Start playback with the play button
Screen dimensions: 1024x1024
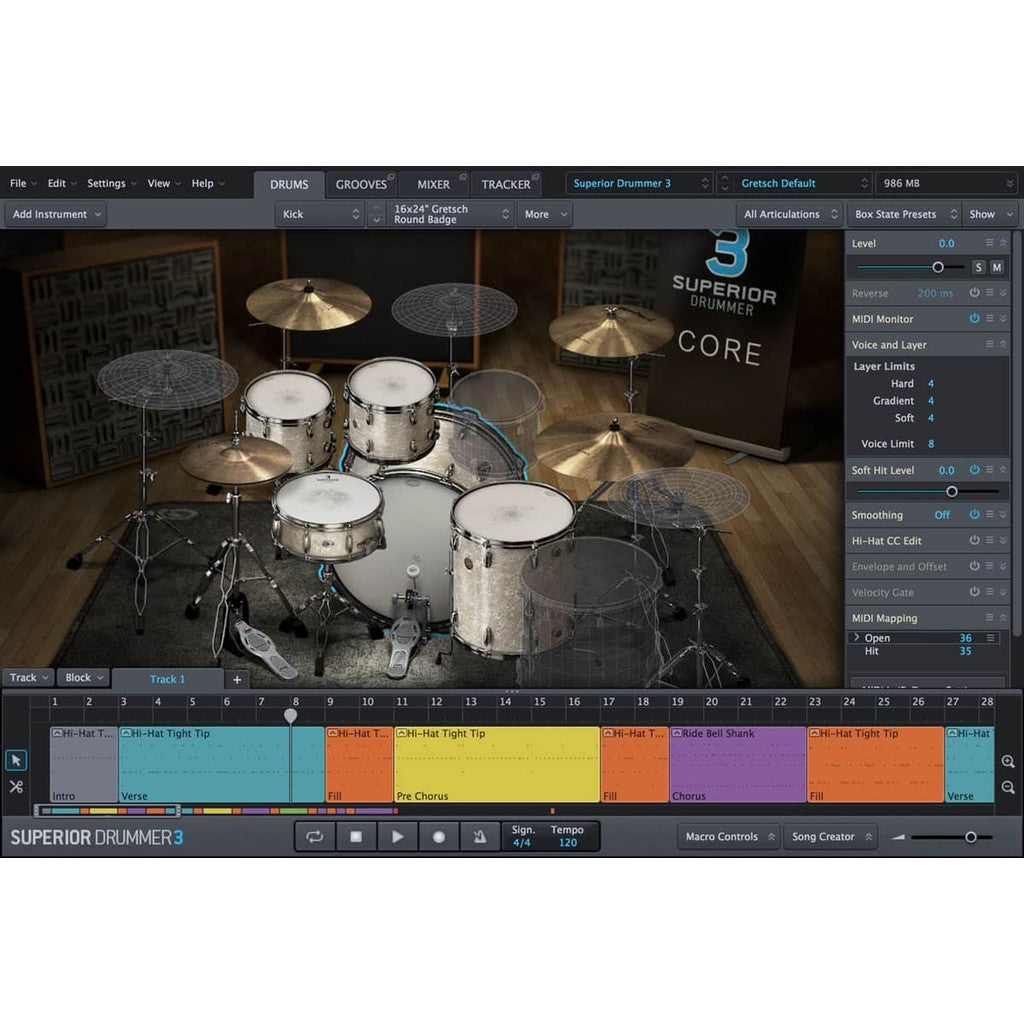pyautogui.click(x=397, y=837)
